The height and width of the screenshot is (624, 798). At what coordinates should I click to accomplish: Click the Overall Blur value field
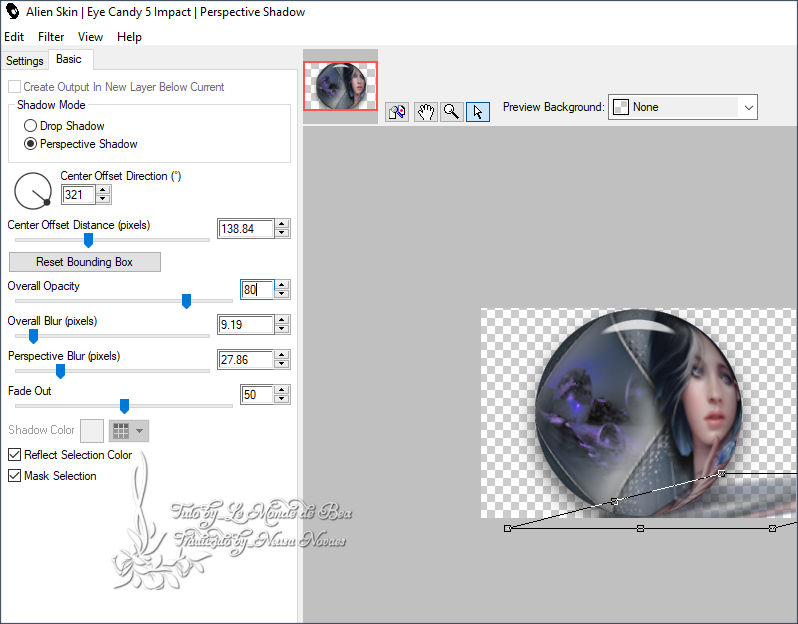[246, 324]
